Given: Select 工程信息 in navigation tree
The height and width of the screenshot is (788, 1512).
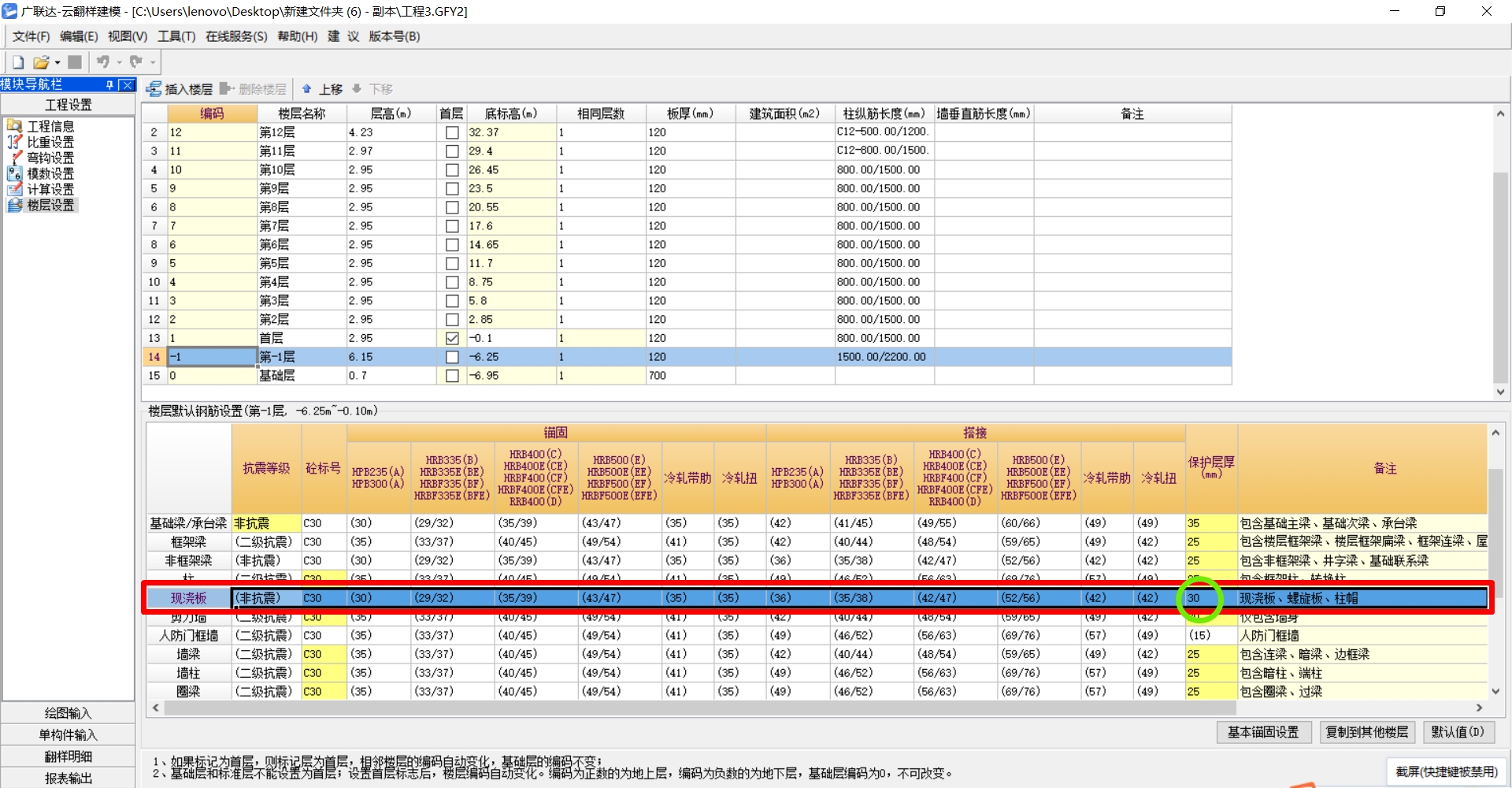Looking at the screenshot, I should coord(41,126).
